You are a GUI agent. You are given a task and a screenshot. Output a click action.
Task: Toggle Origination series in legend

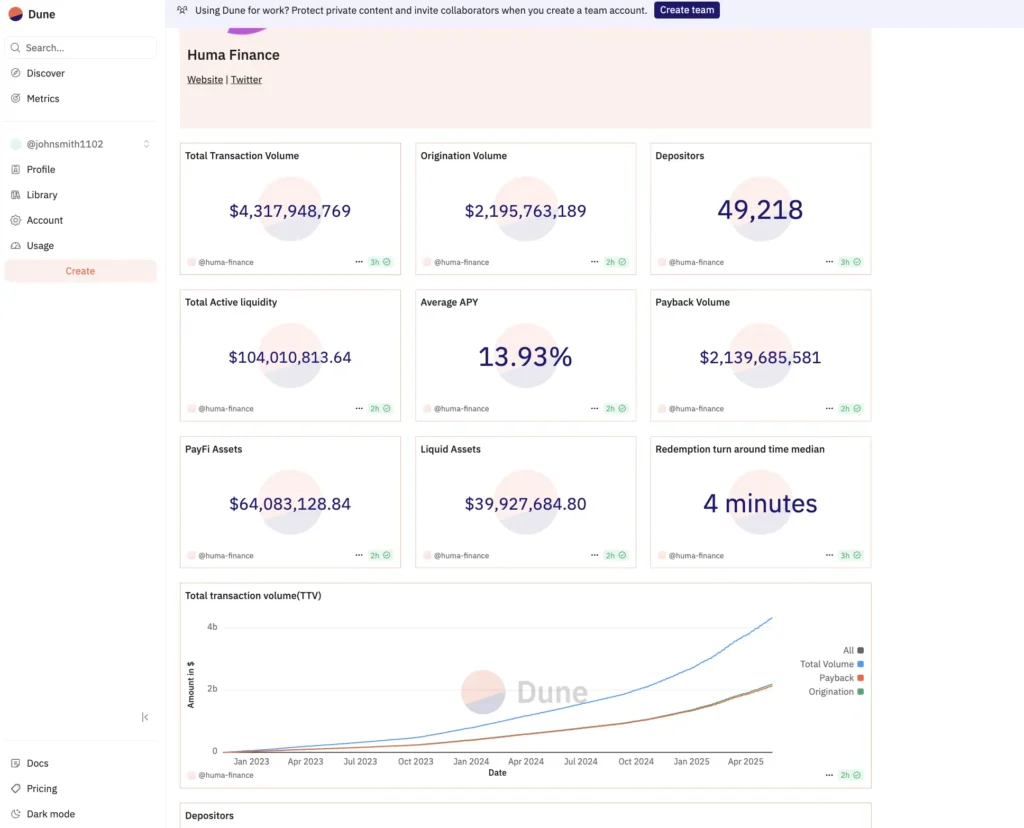836,692
